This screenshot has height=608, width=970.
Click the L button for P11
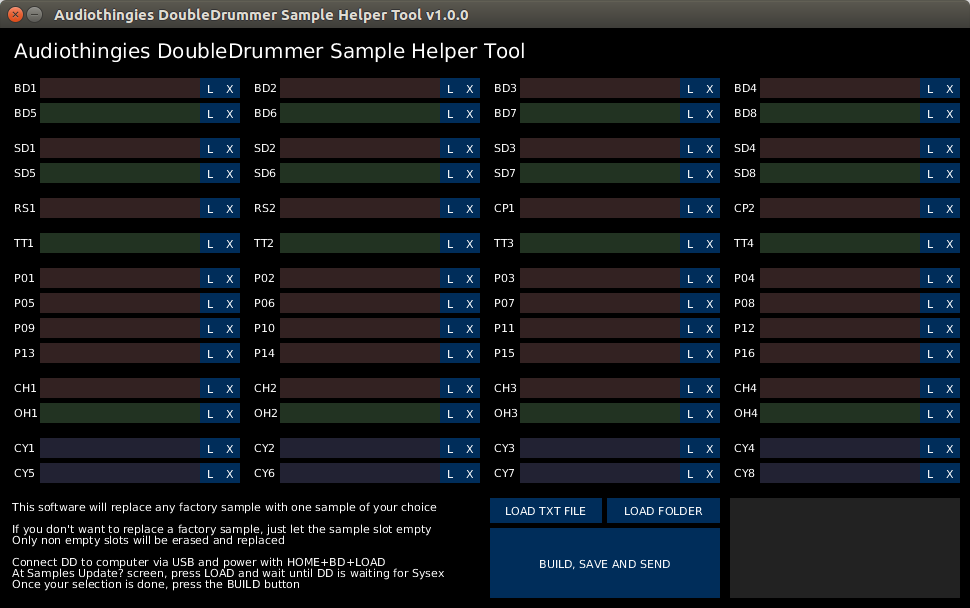[x=690, y=328]
